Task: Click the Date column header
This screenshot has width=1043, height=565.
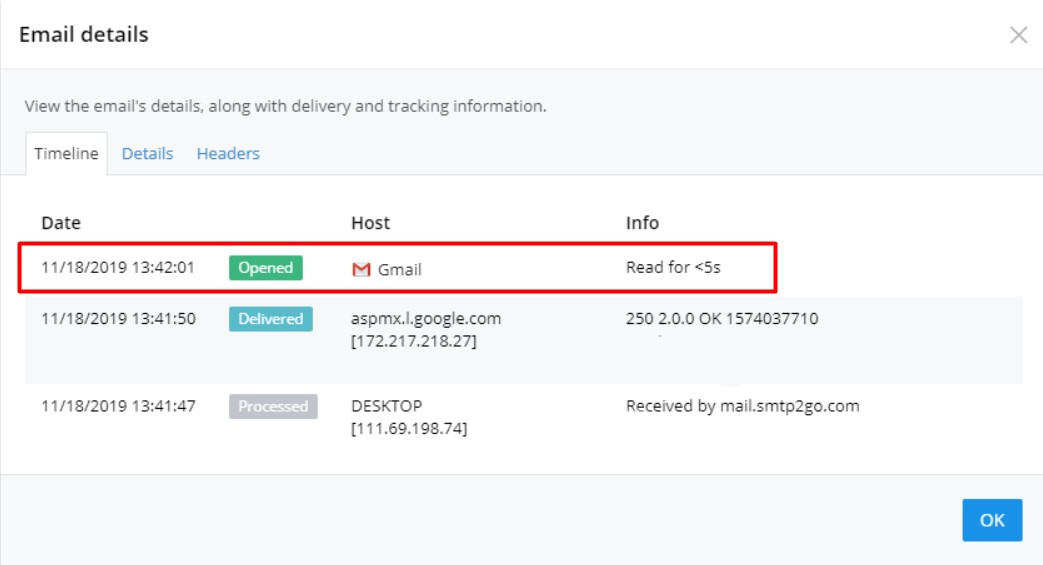Action: pyautogui.click(x=61, y=223)
